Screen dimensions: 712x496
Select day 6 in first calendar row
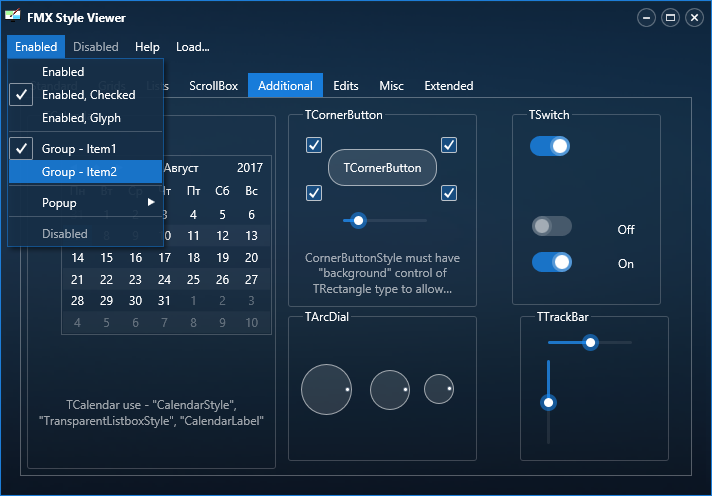coord(252,214)
